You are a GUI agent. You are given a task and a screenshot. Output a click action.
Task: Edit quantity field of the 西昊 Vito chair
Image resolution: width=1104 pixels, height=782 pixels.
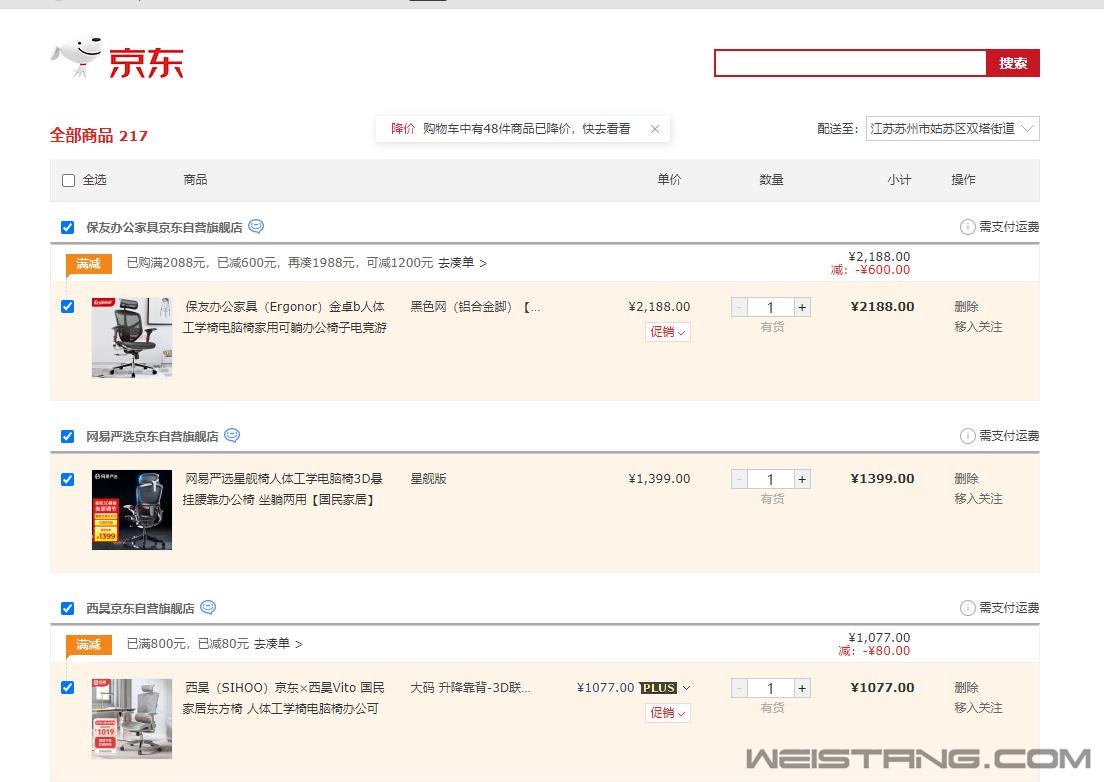click(771, 688)
